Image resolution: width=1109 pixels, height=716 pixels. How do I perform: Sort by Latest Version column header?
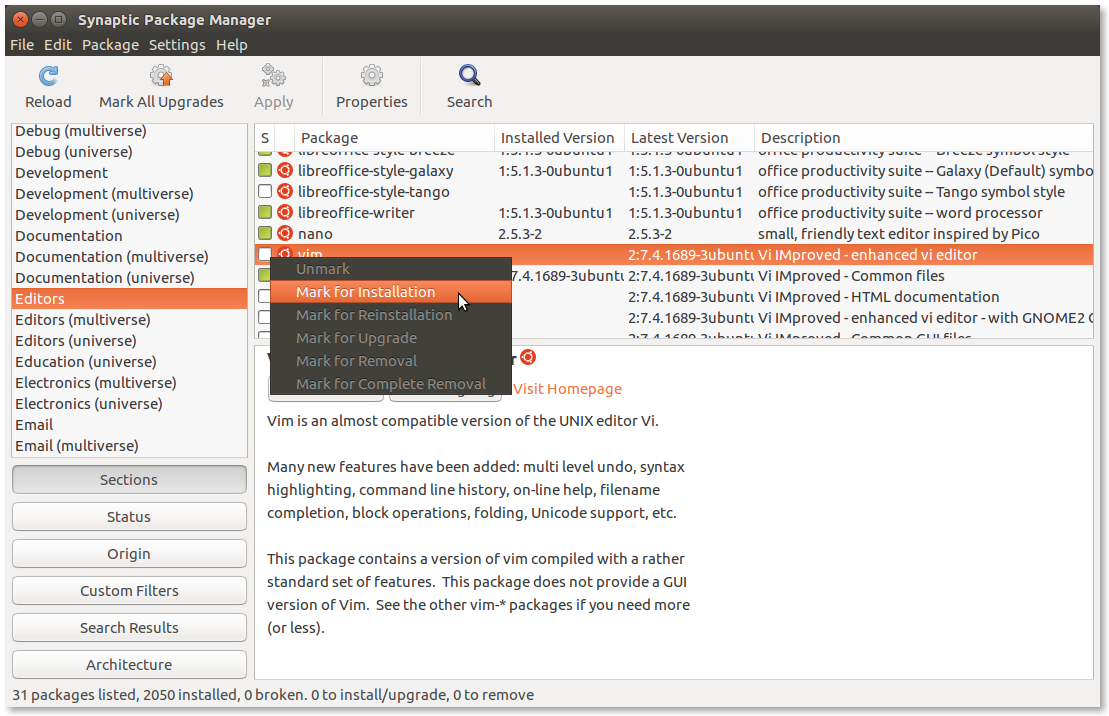pos(689,138)
